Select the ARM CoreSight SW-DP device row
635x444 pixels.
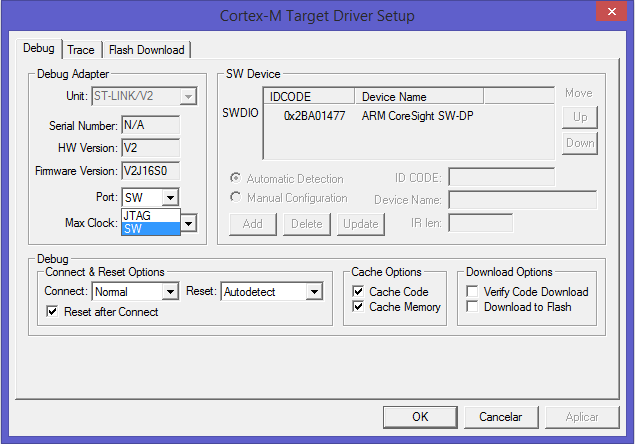[405, 116]
